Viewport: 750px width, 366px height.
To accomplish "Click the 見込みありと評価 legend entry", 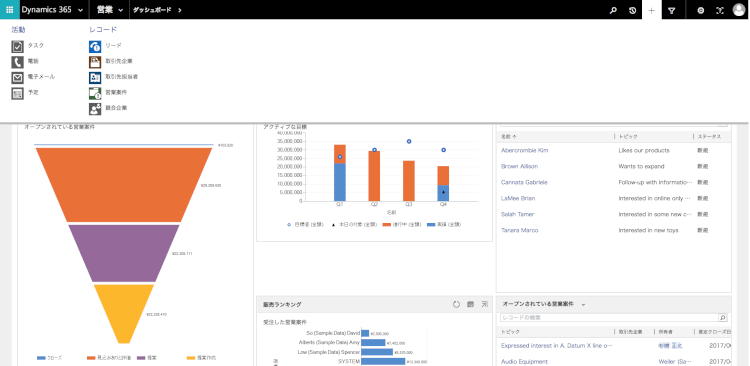I will [110, 358].
